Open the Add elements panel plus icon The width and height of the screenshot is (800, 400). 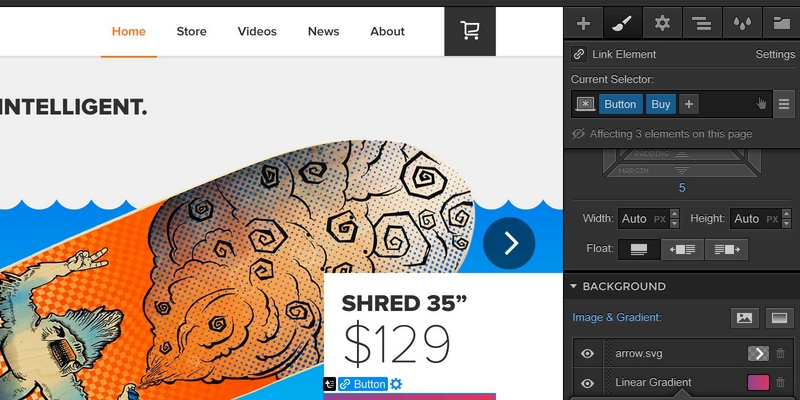point(583,23)
